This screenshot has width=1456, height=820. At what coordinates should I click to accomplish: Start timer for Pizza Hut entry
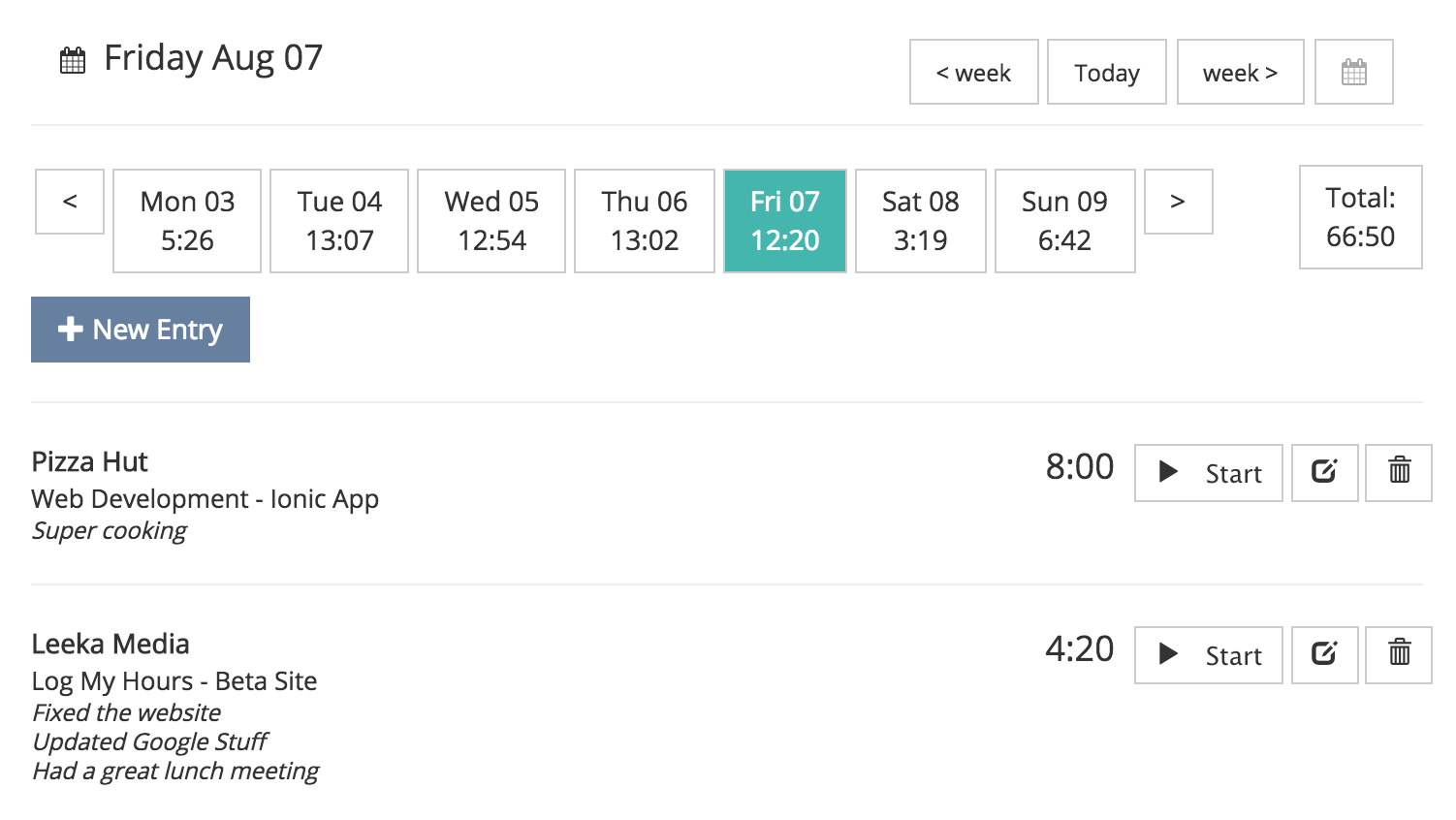pyautogui.click(x=1209, y=473)
